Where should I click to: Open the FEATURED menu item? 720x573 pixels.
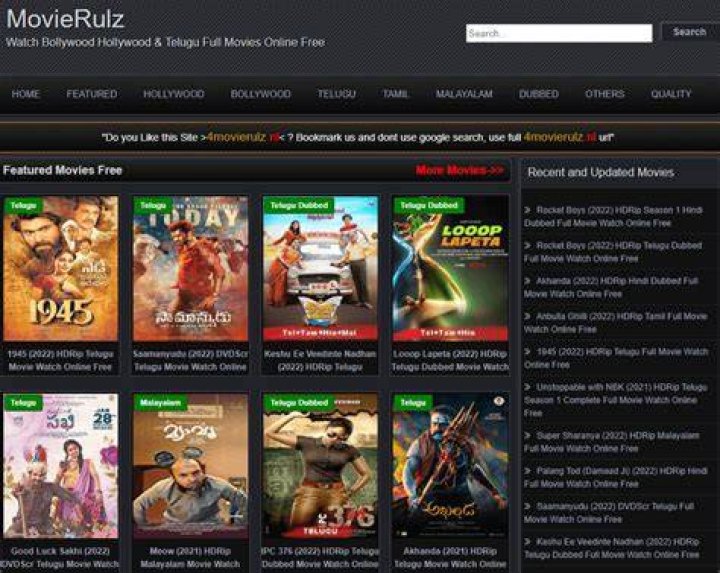point(92,94)
